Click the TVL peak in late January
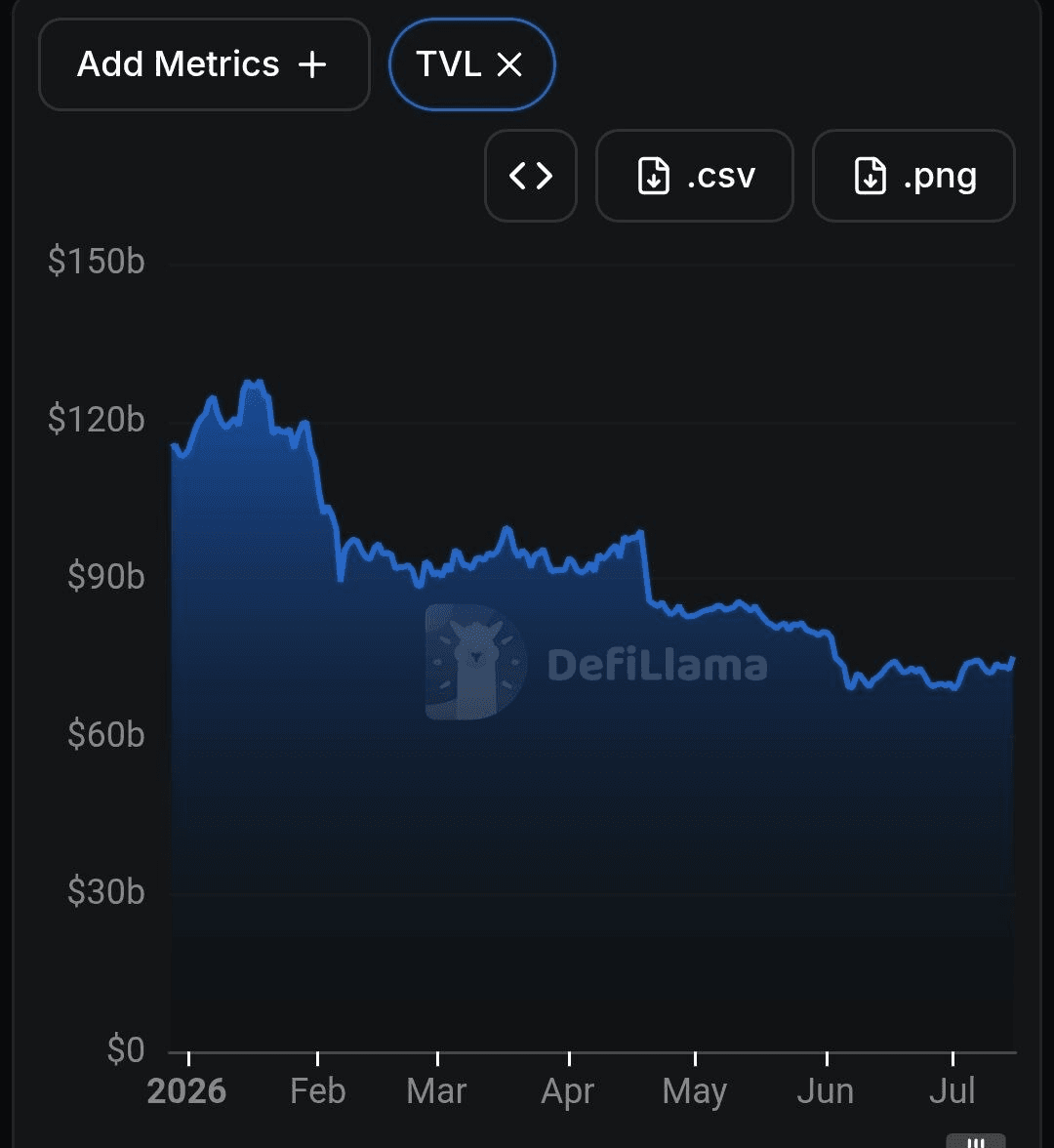 [254, 383]
